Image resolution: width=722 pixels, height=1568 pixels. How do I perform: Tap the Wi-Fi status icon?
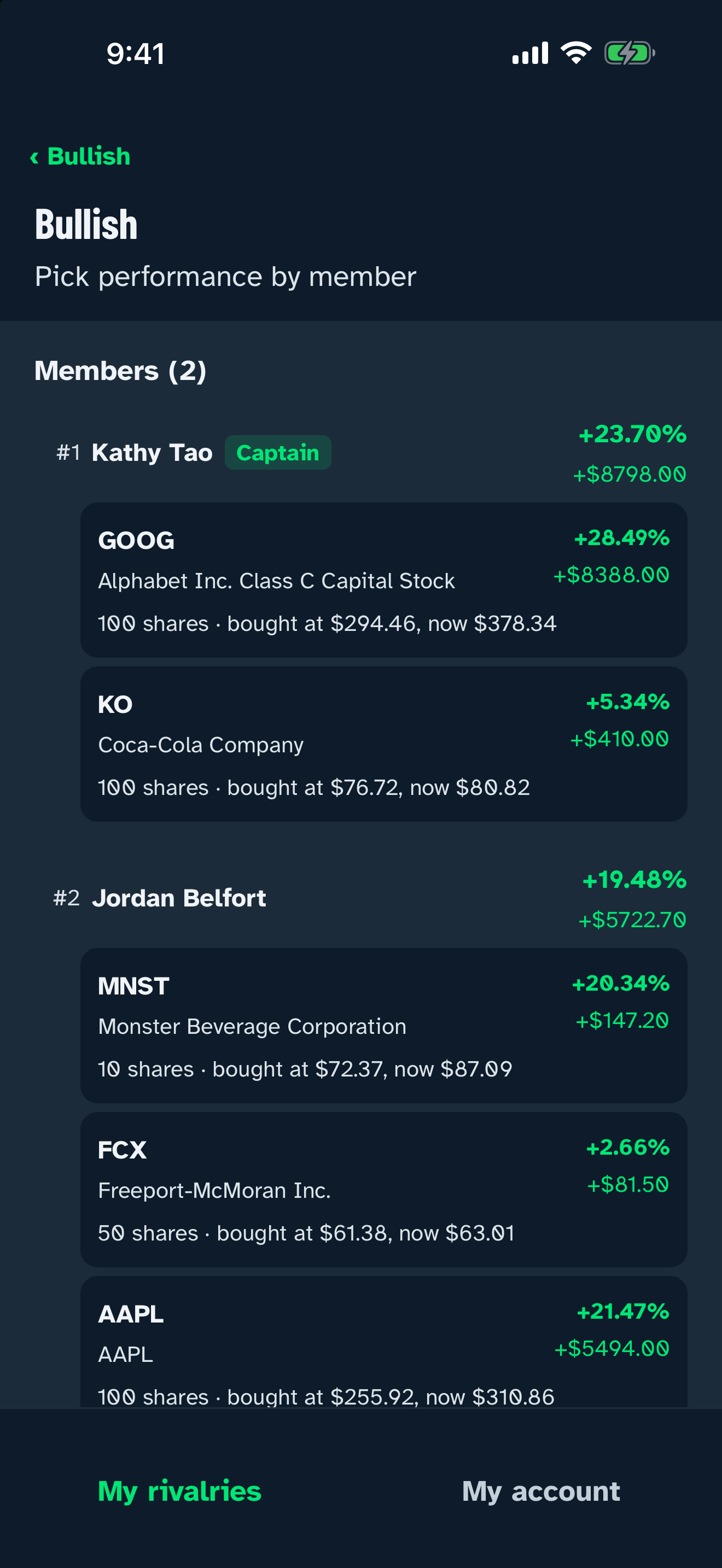(x=576, y=53)
